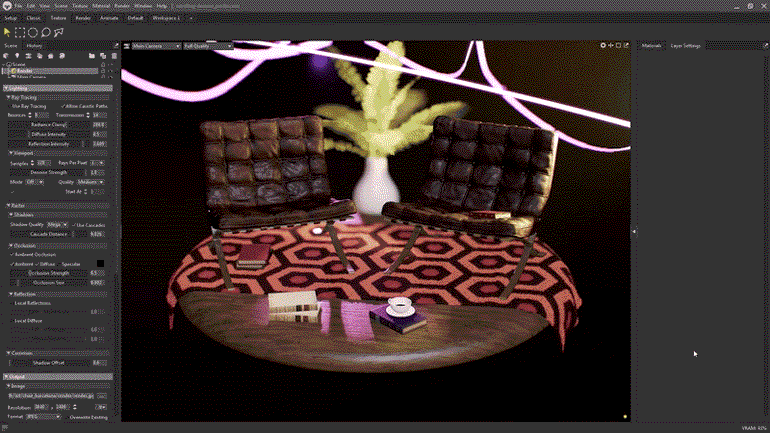Click the new folder icon in Scene toolbar
Screen dimensions: 770x433
[x=91, y=56]
